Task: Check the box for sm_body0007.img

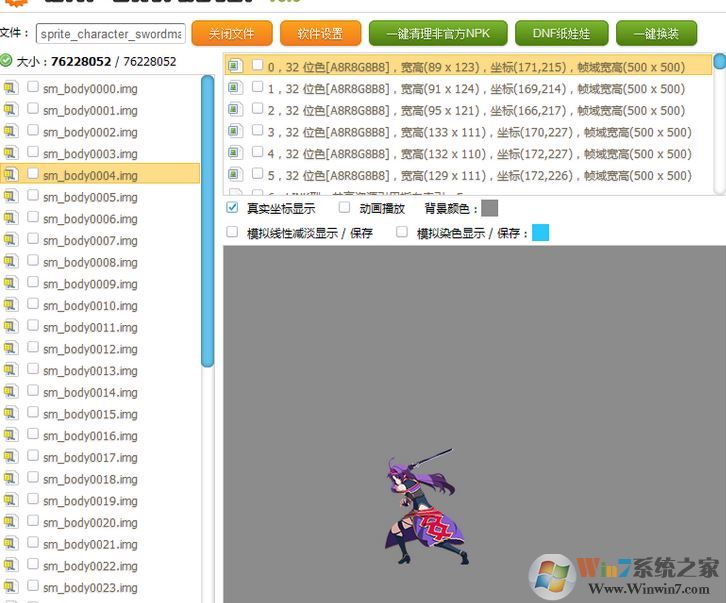Action: [x=34, y=240]
